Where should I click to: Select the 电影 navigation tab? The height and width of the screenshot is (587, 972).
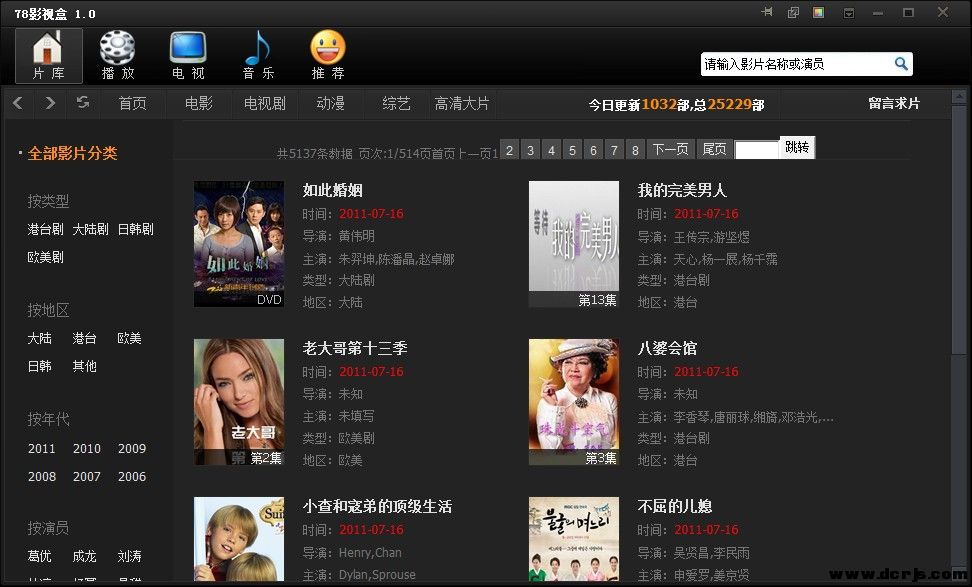pyautogui.click(x=199, y=104)
